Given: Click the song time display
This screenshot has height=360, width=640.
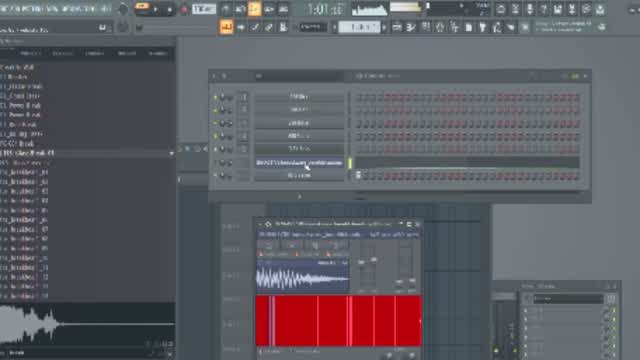Looking at the screenshot, I should (325, 9).
